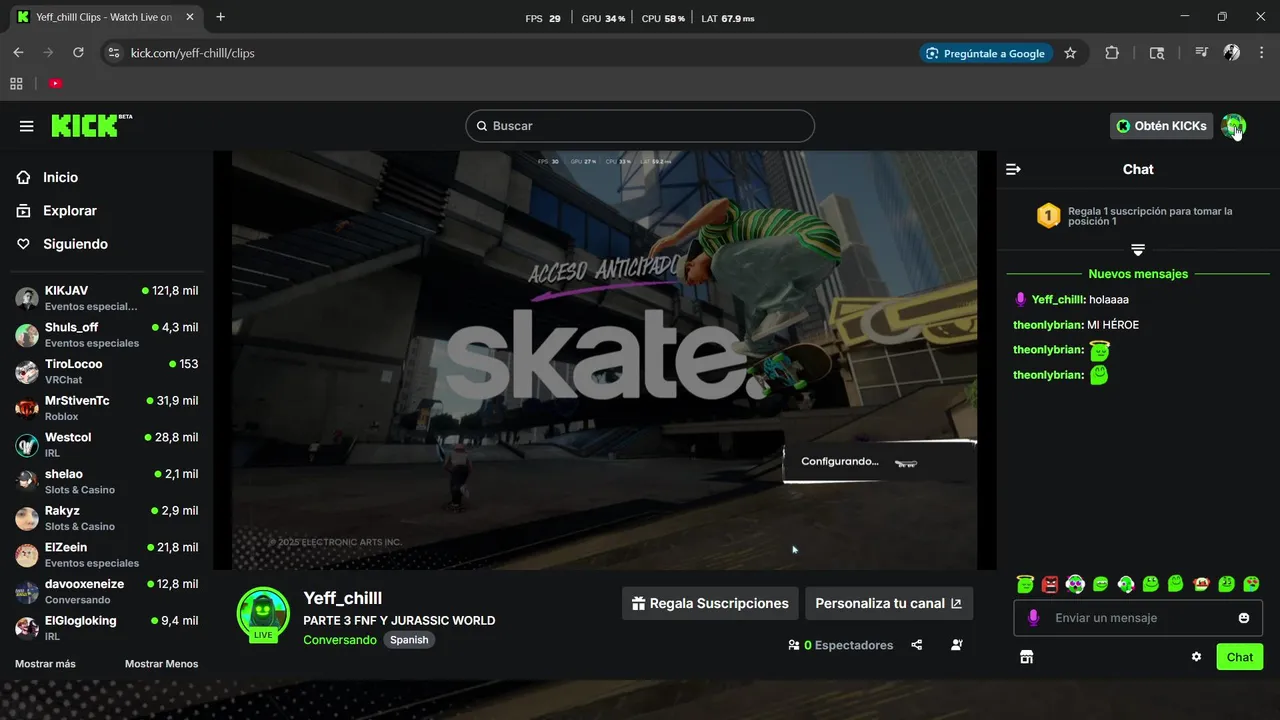Viewport: 1280px width, 720px height.
Task: Open Chrome extensions puzzle icon
Action: tap(1112, 53)
